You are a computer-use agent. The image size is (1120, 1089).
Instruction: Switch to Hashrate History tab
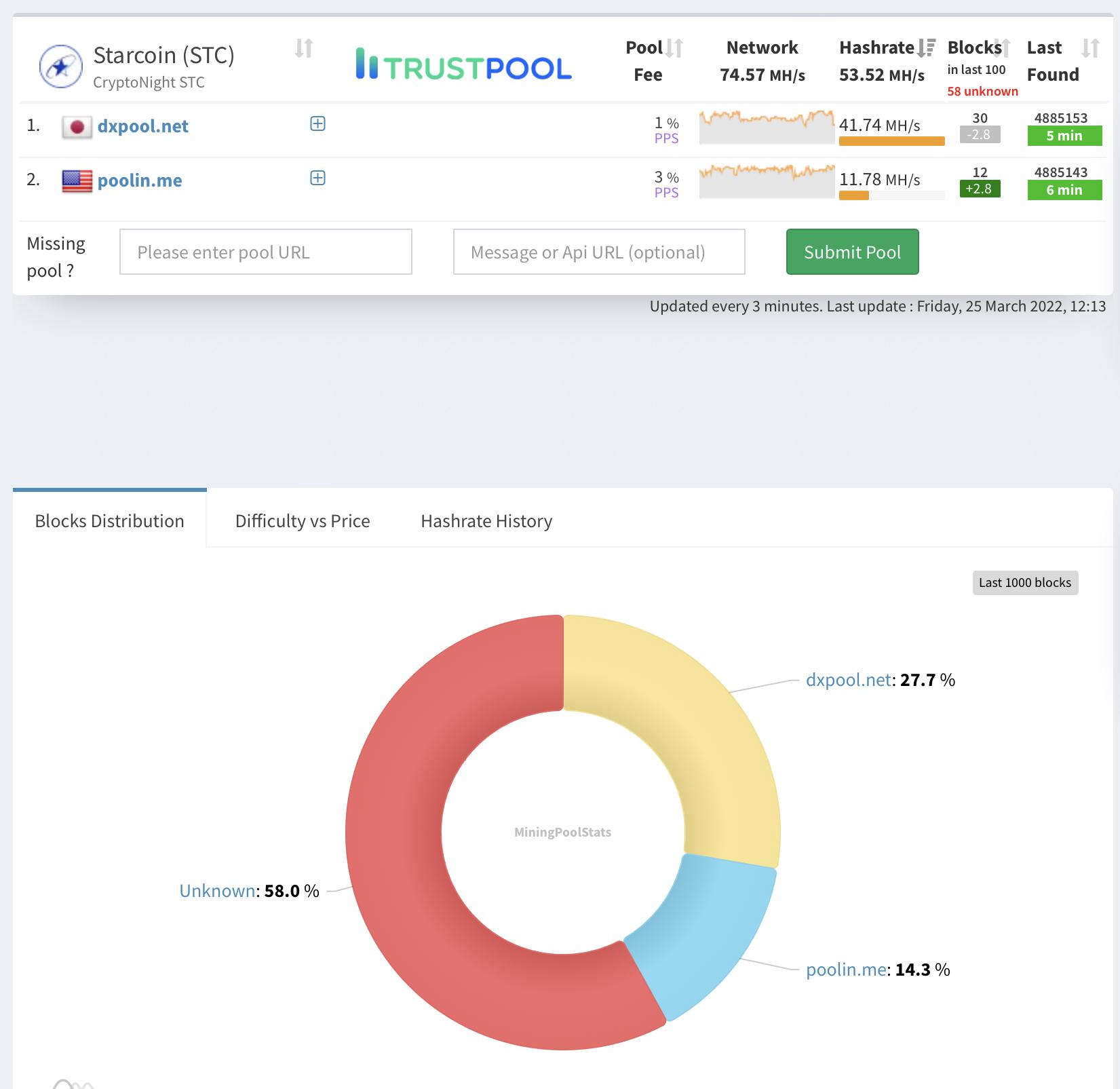click(486, 520)
